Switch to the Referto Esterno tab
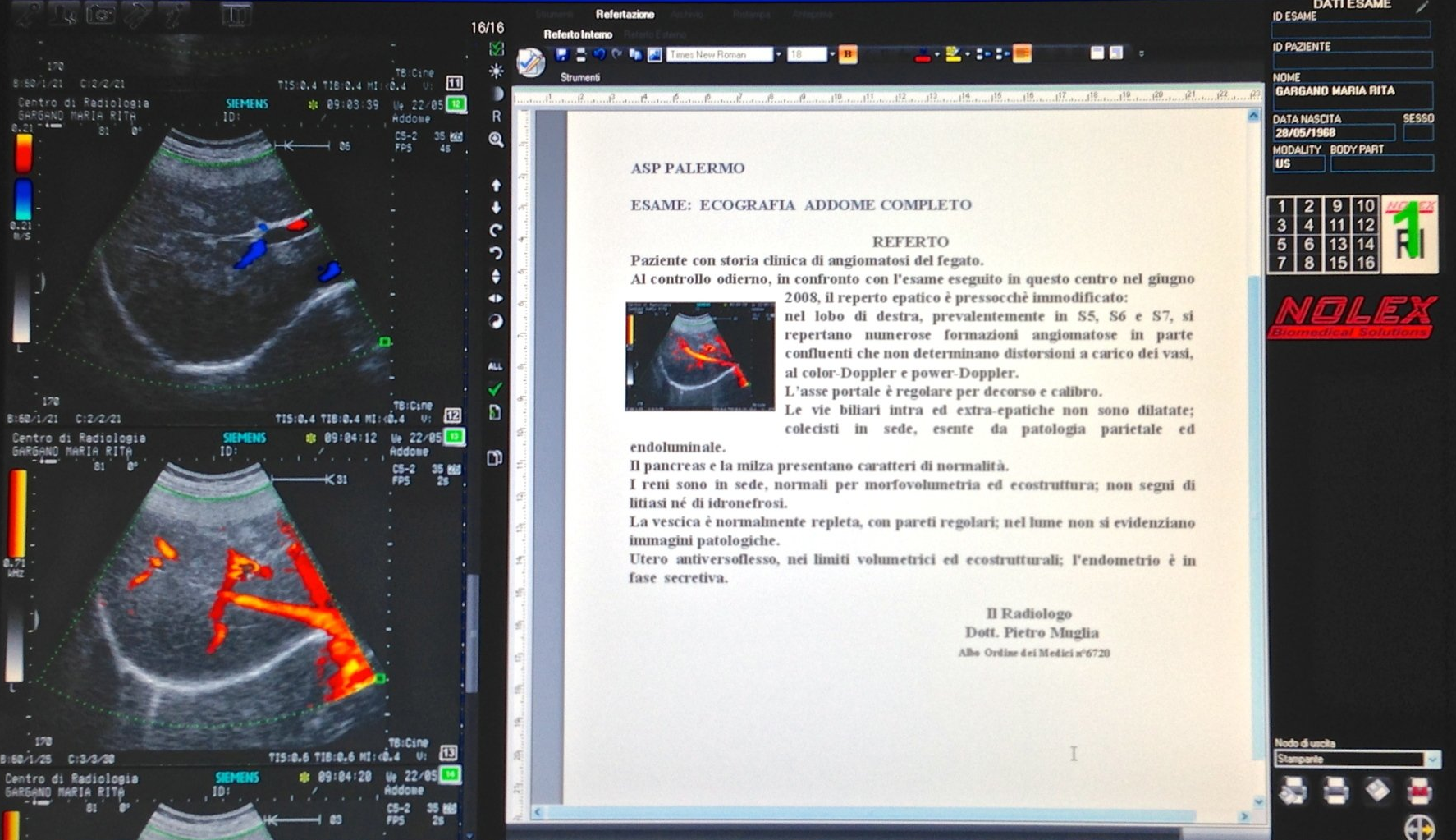The height and width of the screenshot is (840, 1456). (x=655, y=34)
